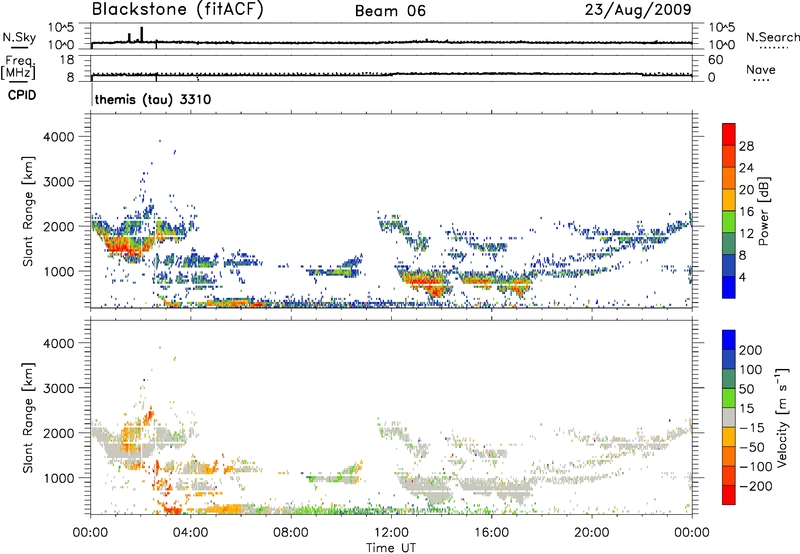This screenshot has width=800, height=554.
Task: Click the 'CPID' label
Action: click(22, 95)
